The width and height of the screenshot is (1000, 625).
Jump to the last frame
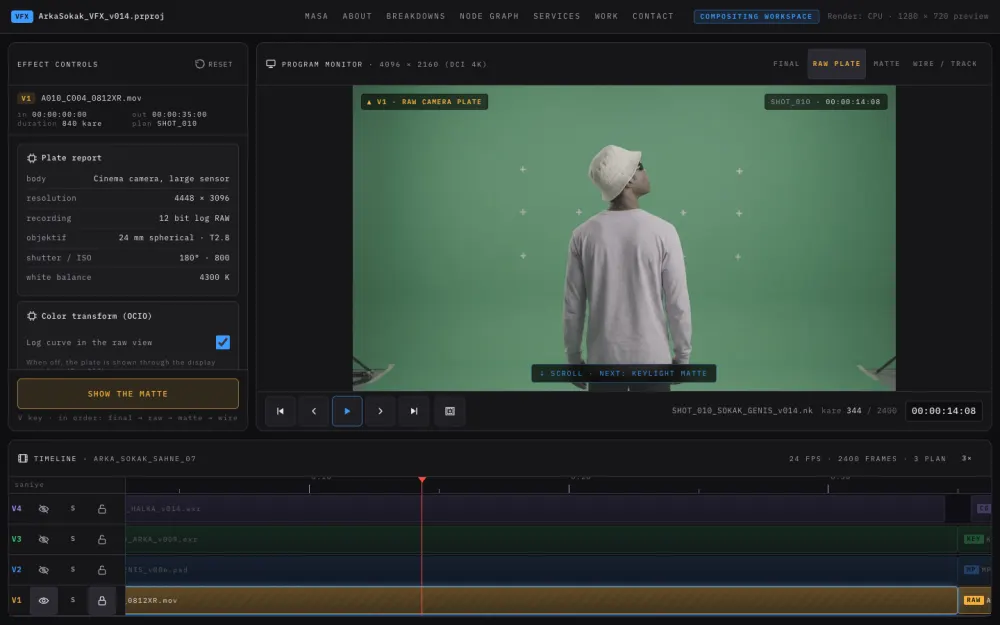(414, 411)
